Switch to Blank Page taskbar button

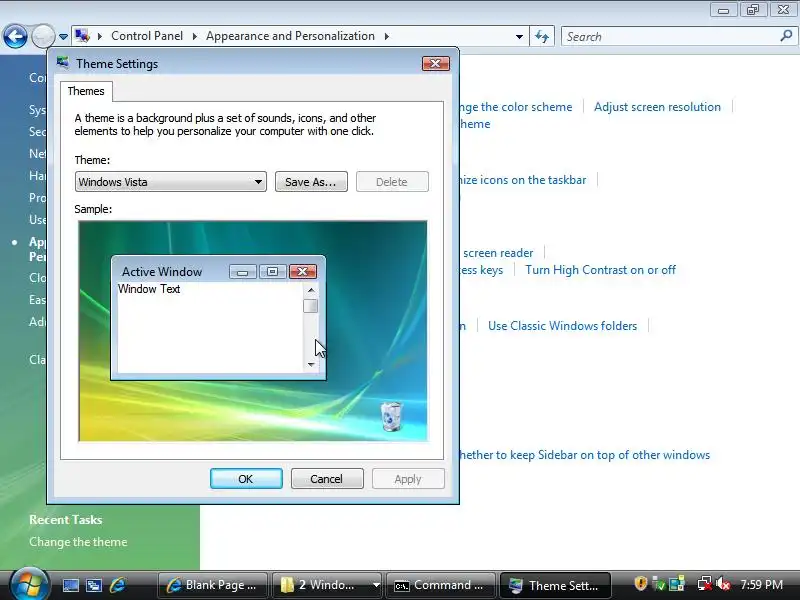(213, 585)
